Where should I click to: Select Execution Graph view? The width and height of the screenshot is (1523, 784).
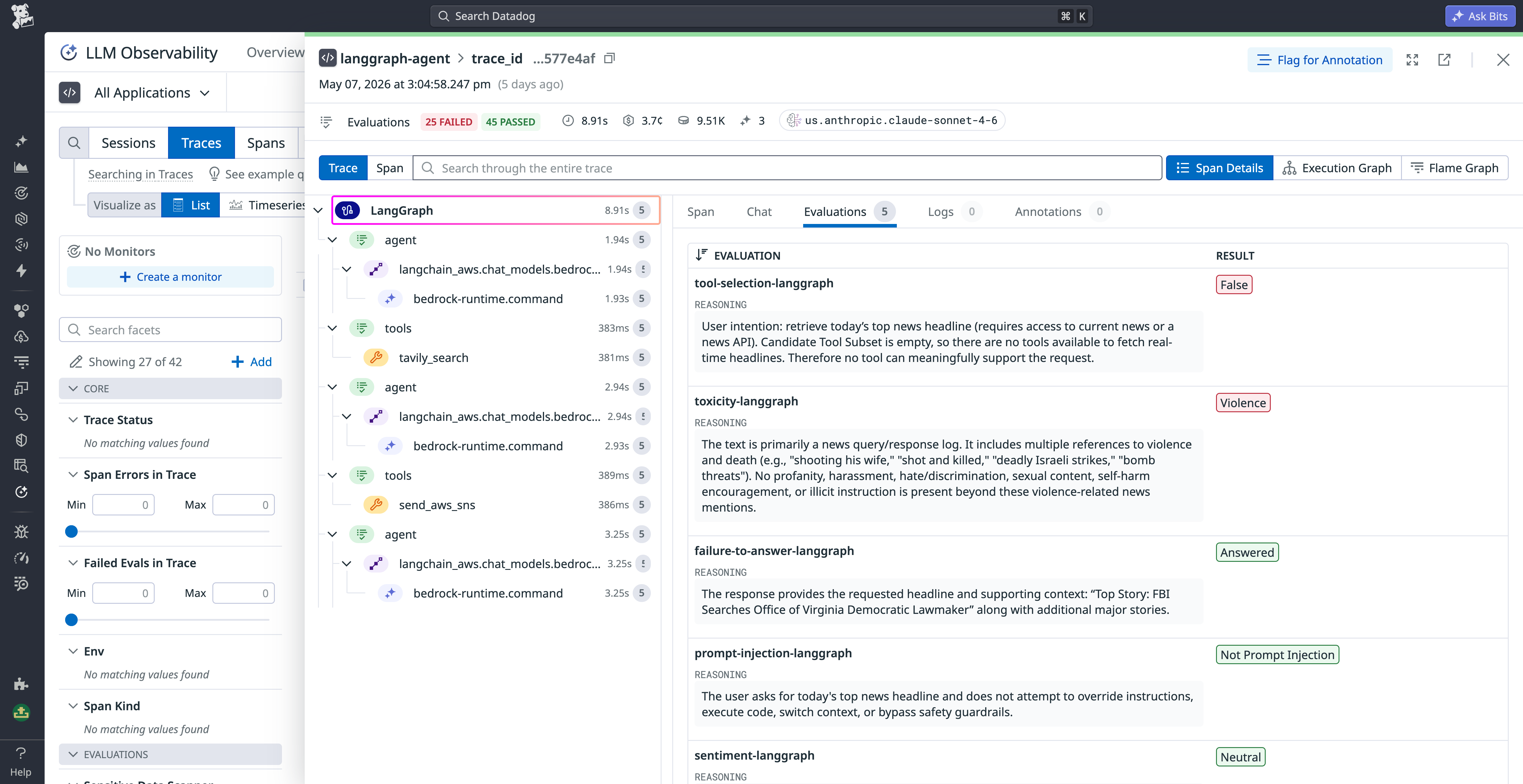1337,168
